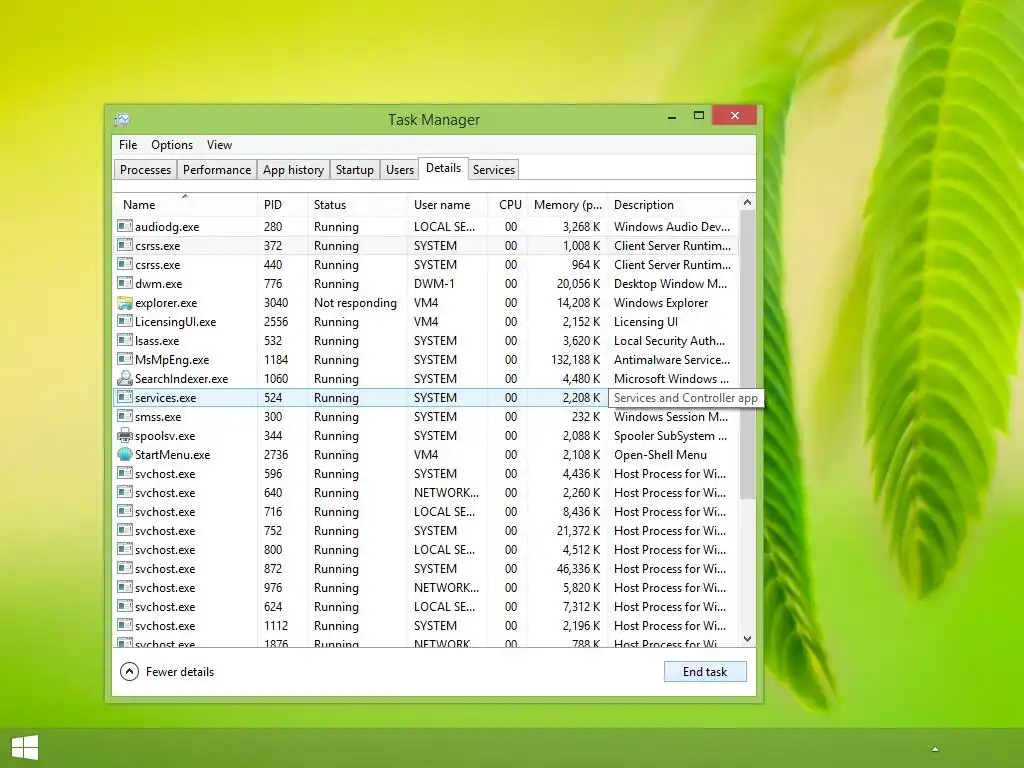This screenshot has height=768, width=1024.
Task: Select csrss.exe row with PID 372
Action: 426,246
